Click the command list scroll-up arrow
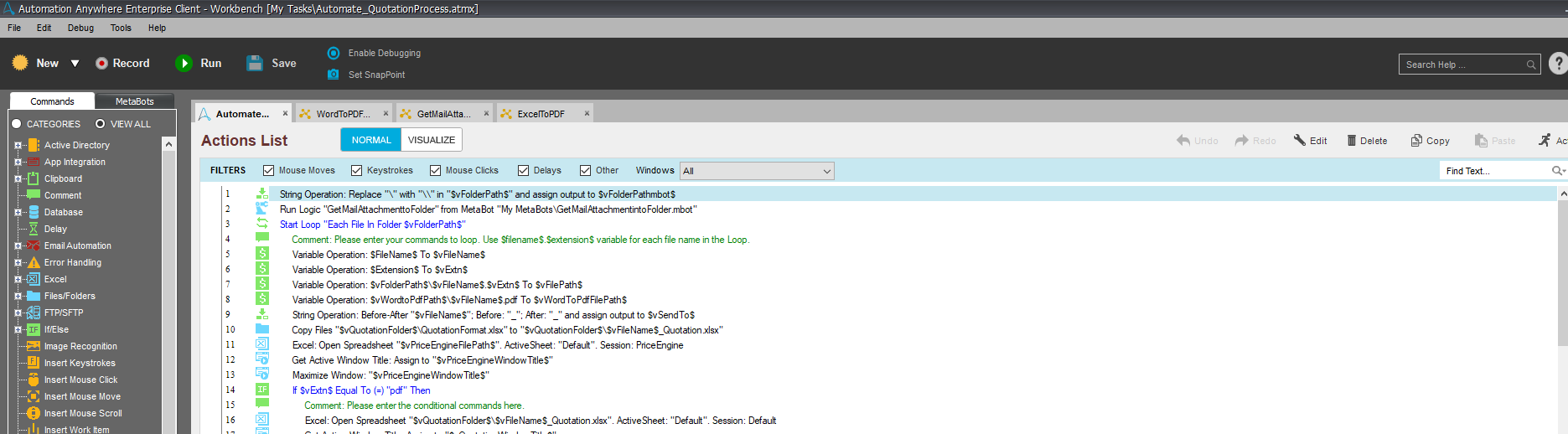Viewport: 1568px width, 434px height. pyautogui.click(x=168, y=145)
